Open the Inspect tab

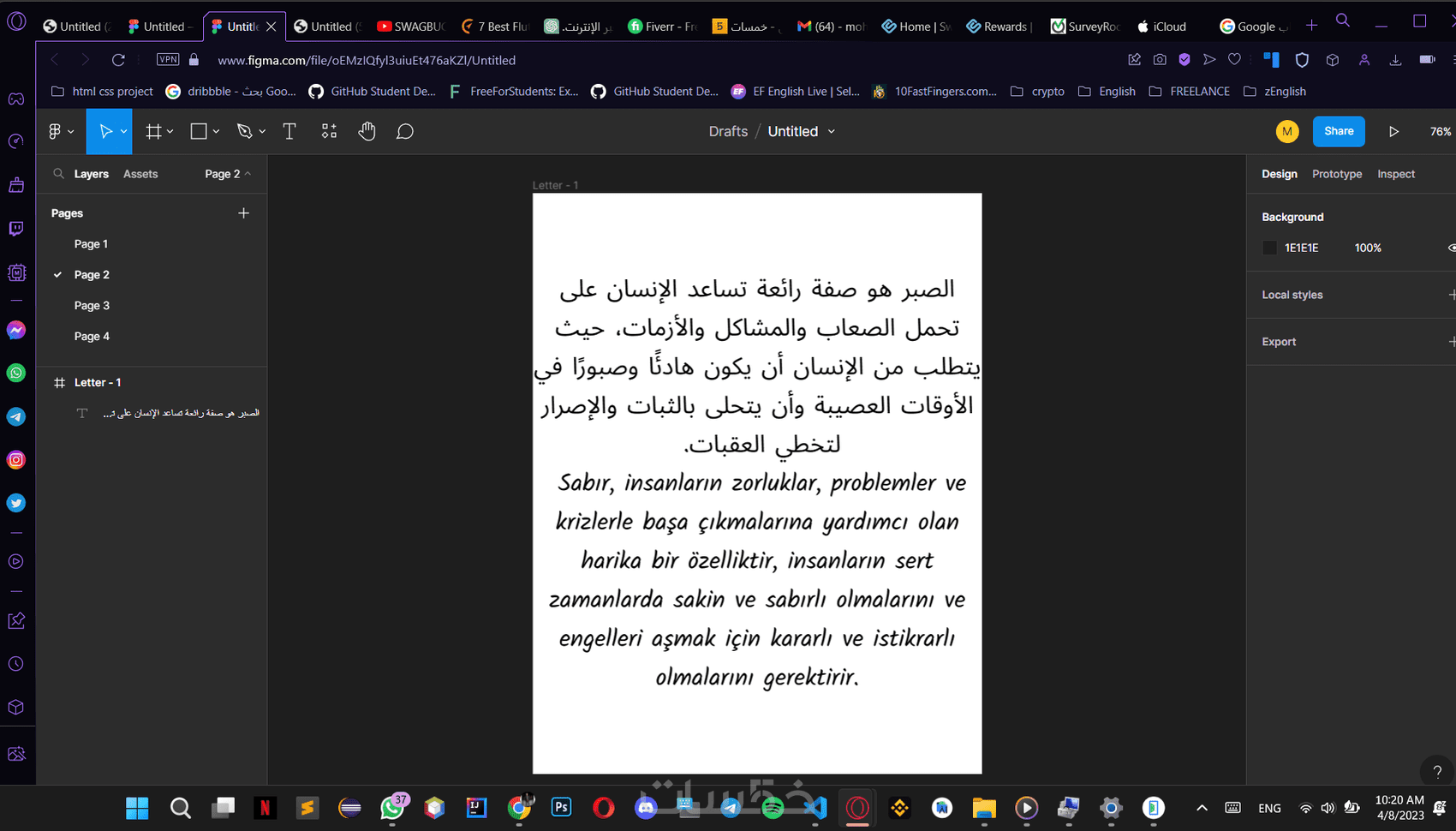(1396, 173)
